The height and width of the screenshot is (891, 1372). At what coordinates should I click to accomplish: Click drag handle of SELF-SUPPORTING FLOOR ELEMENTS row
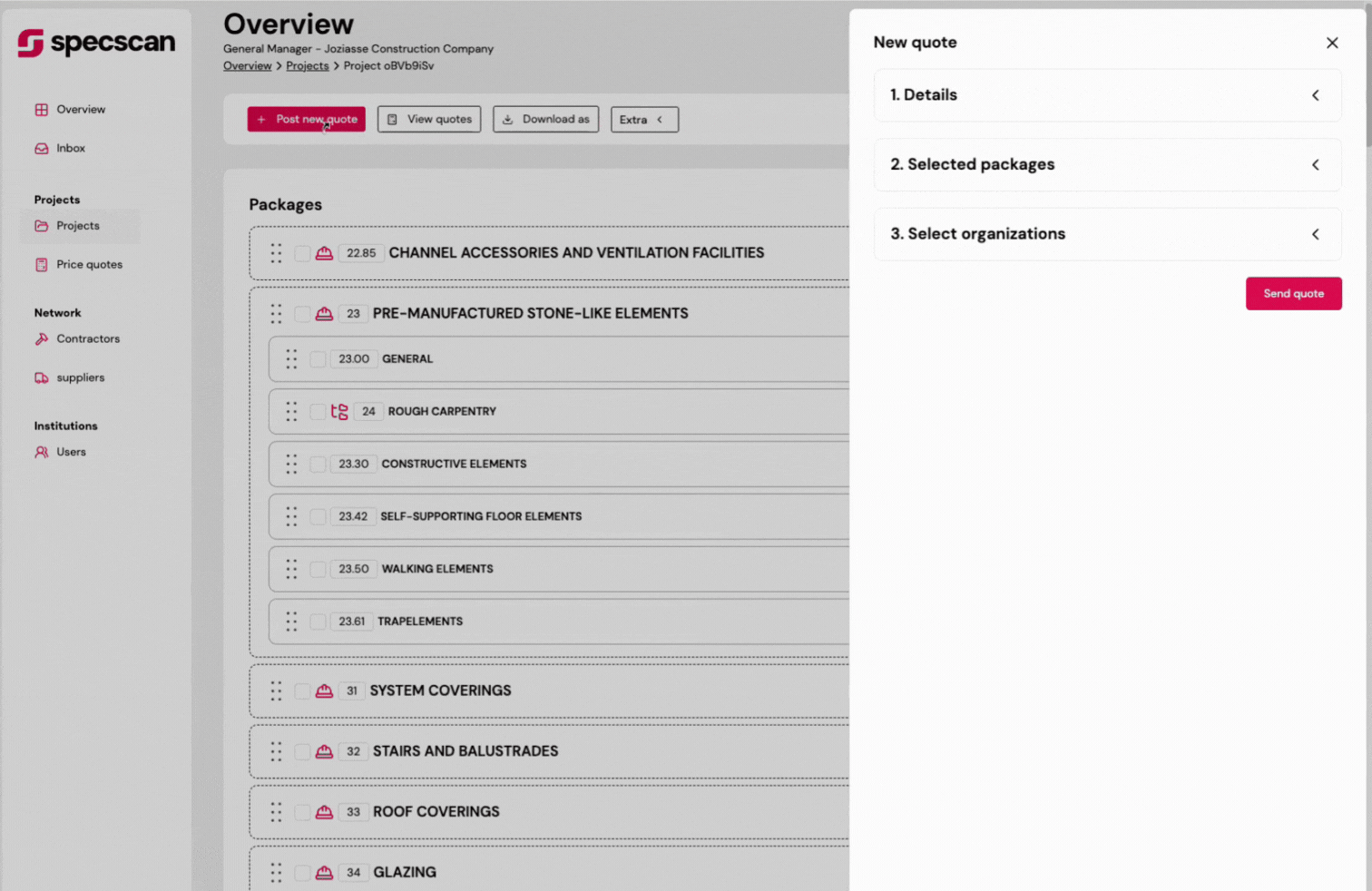291,517
